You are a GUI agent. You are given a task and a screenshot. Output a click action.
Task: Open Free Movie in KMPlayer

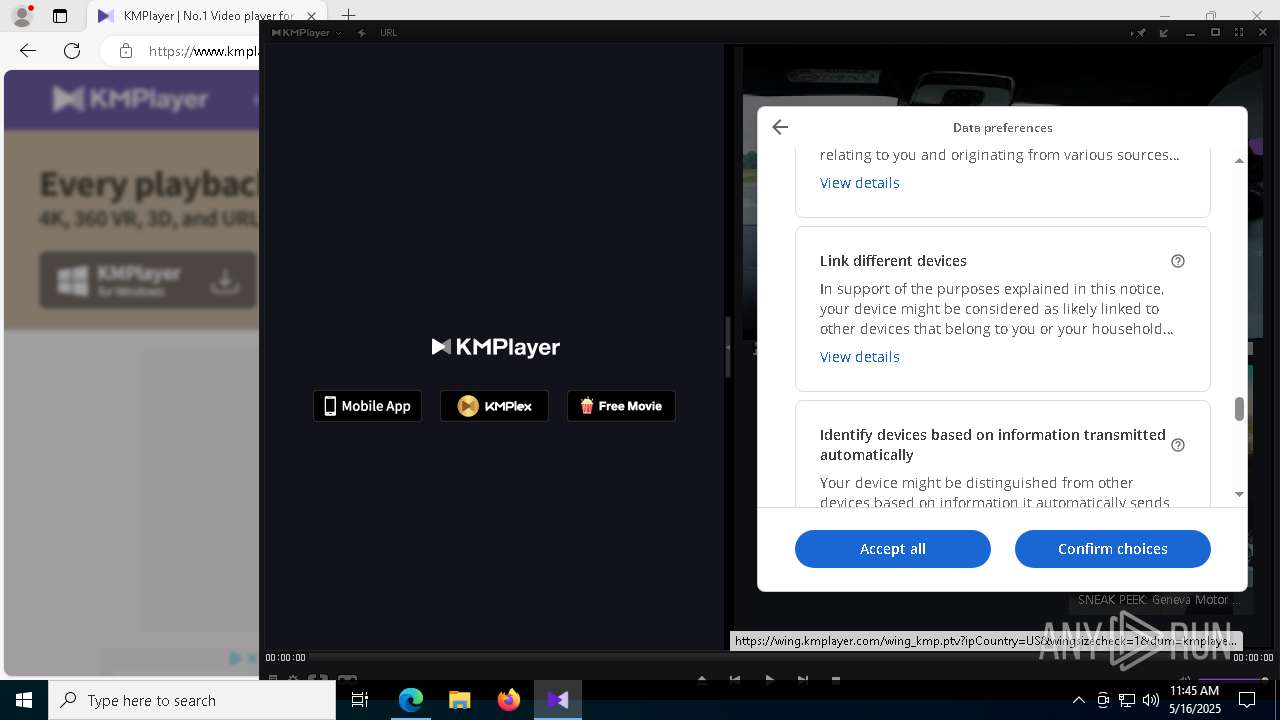(x=621, y=406)
